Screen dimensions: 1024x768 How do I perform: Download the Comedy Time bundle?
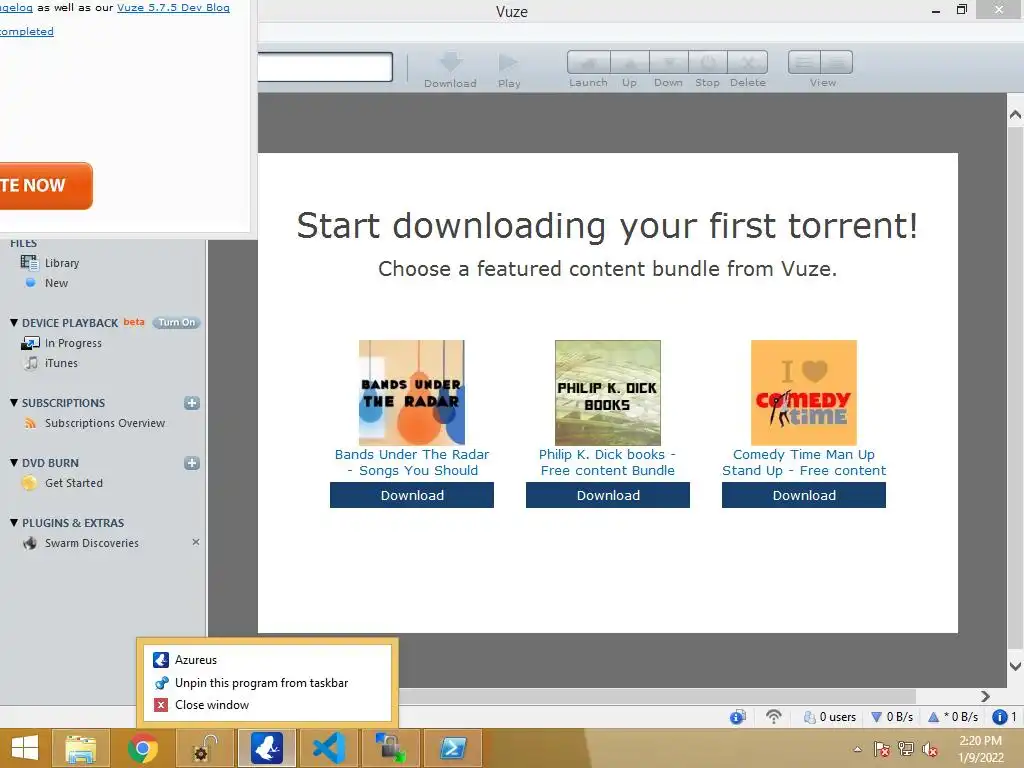[x=803, y=495]
